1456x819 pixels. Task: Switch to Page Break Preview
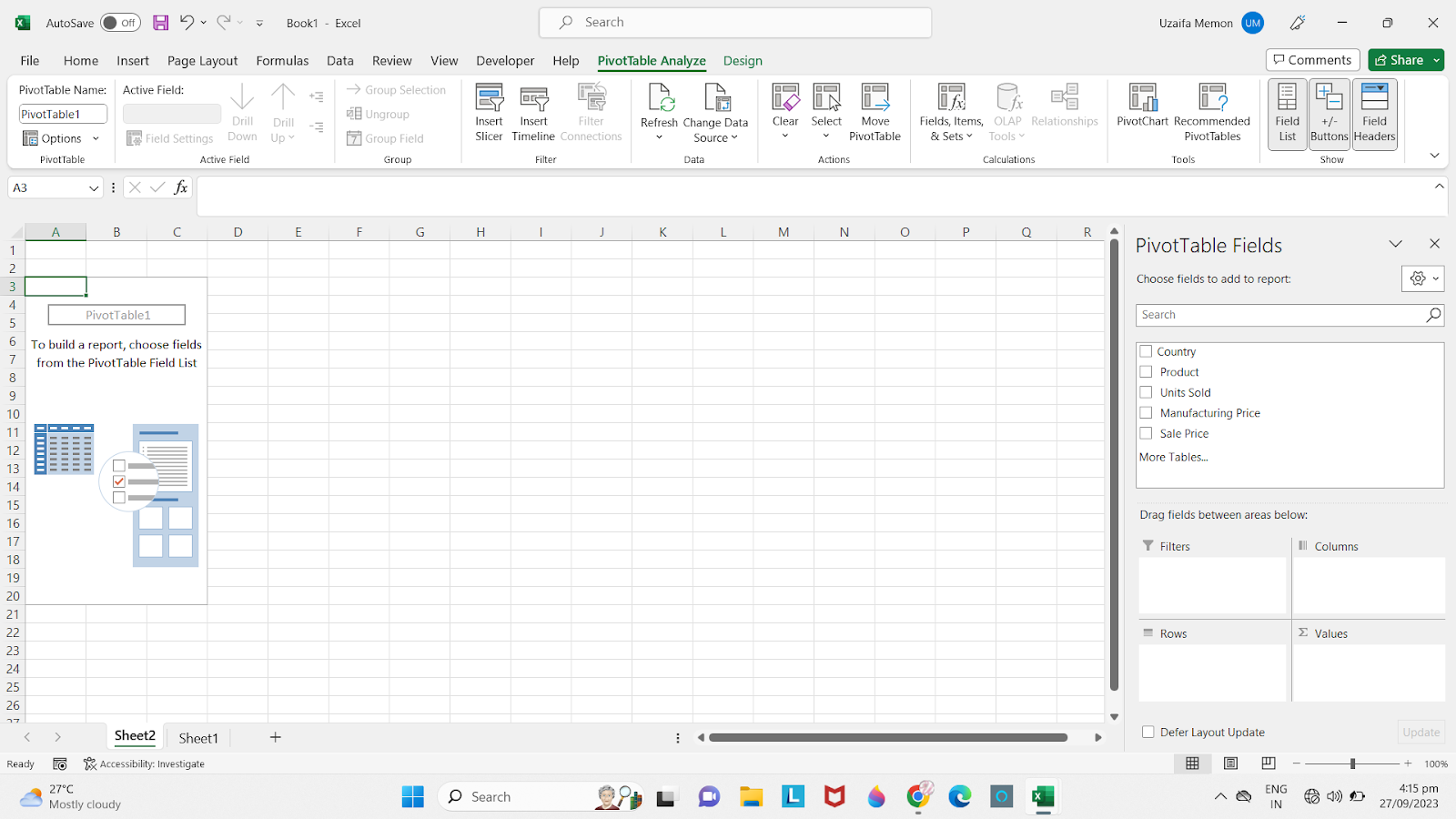click(1269, 763)
